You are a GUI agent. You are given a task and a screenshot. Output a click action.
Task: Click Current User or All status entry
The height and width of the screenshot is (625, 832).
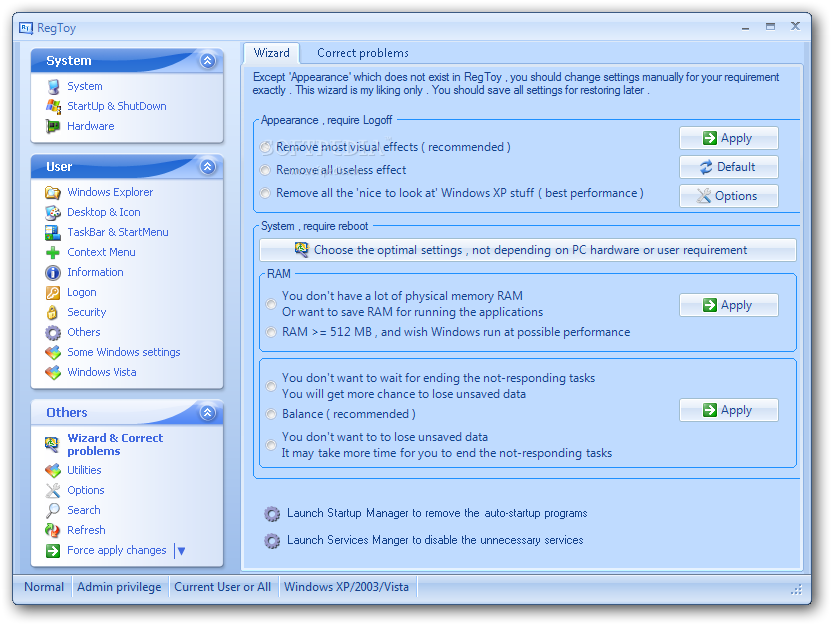(x=222, y=587)
